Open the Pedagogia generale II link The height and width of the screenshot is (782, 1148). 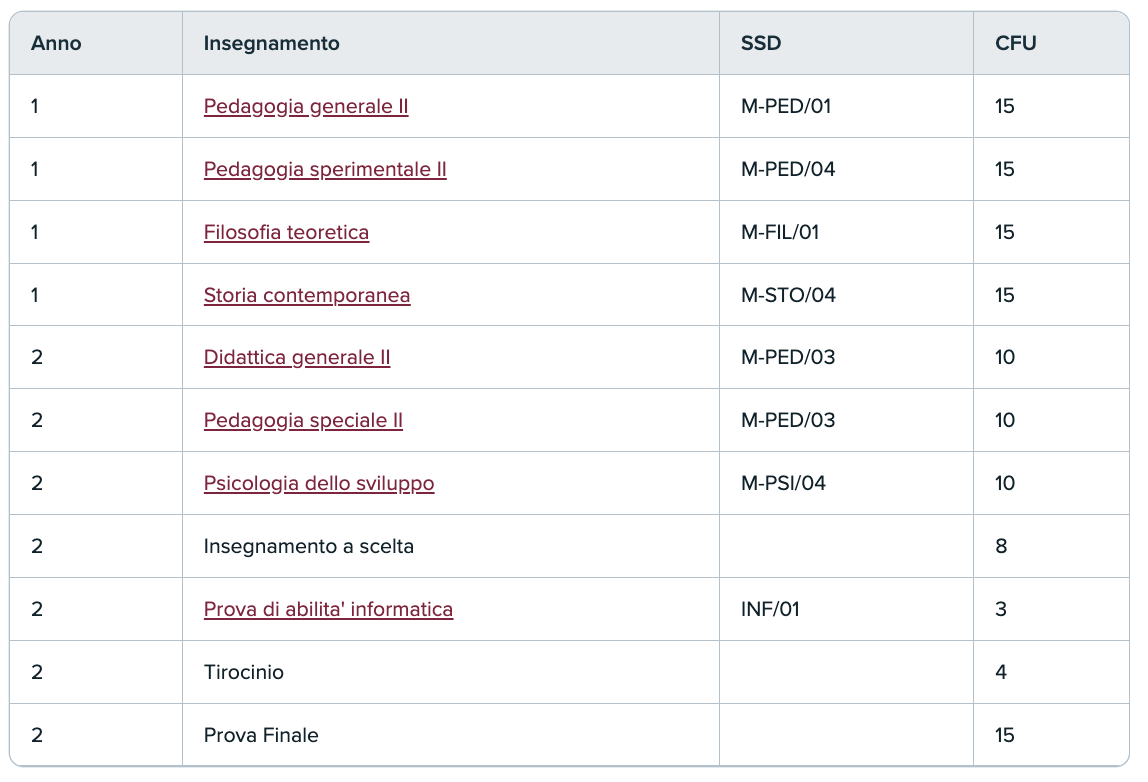[x=306, y=106]
